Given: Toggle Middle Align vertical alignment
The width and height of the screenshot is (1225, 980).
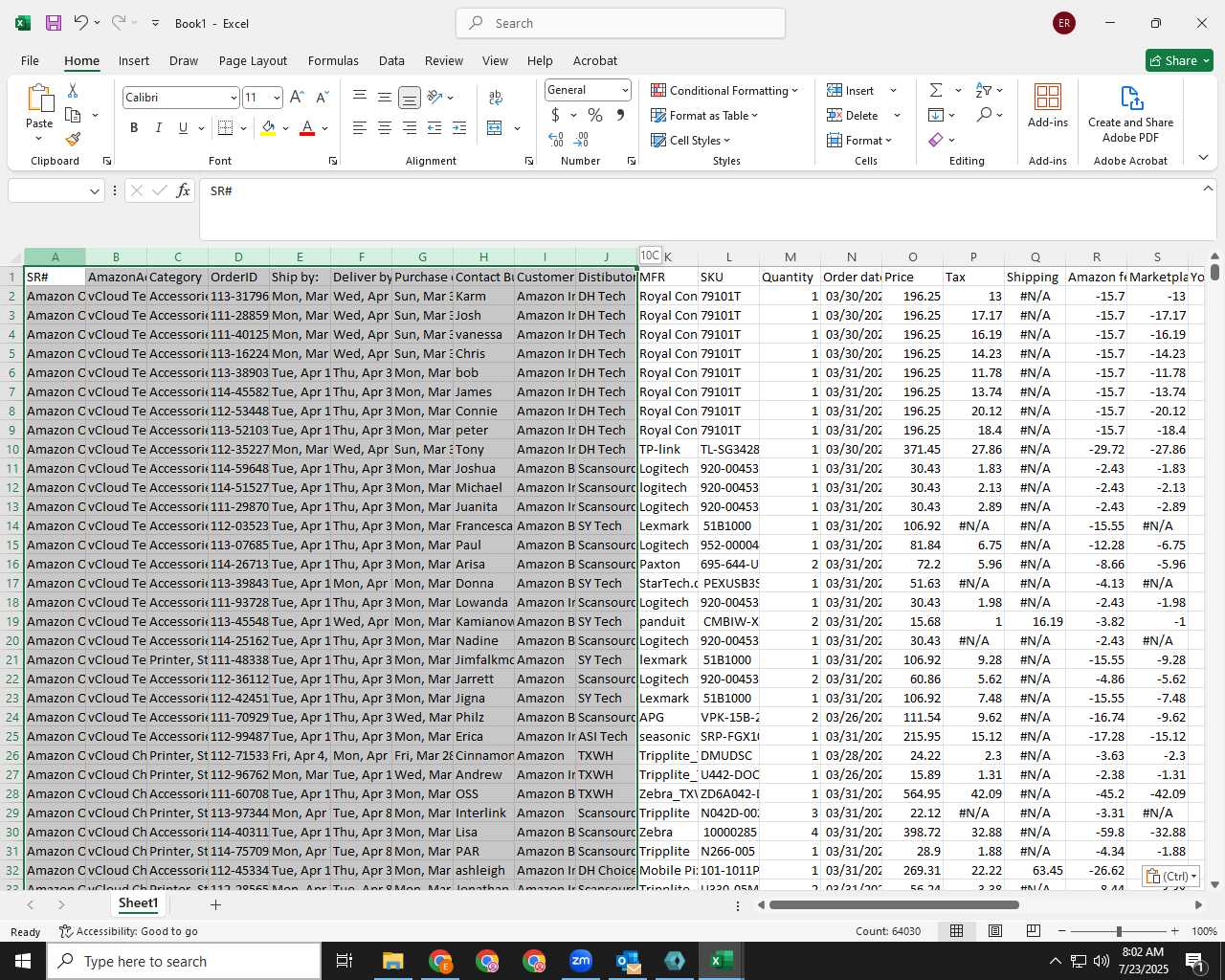Looking at the screenshot, I should [385, 97].
